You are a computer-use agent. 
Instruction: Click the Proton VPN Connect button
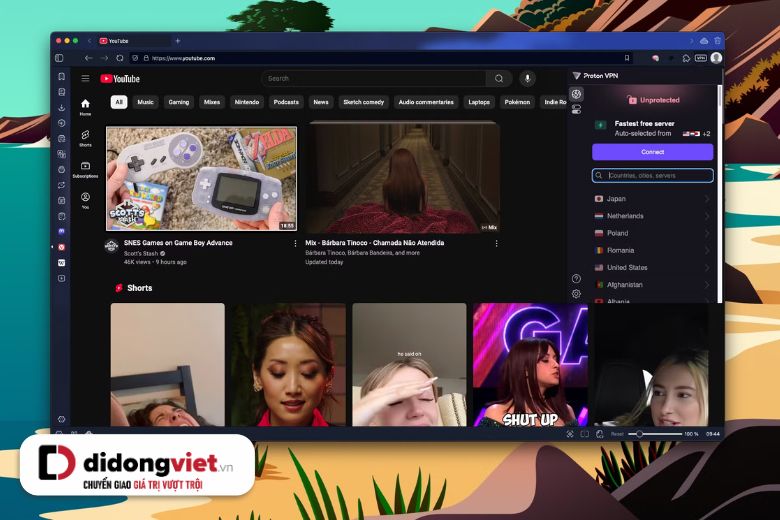point(652,152)
